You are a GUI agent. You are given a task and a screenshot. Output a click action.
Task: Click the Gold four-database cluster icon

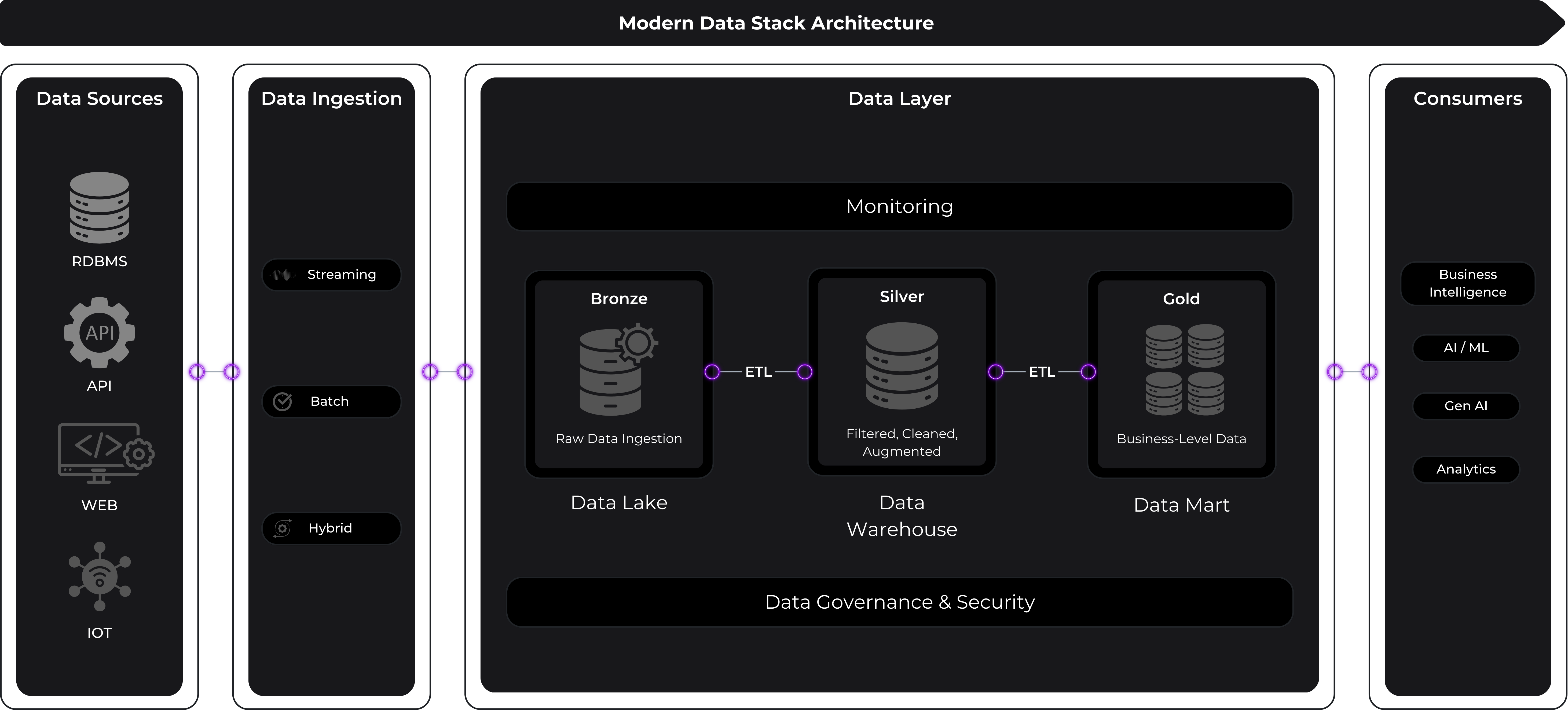1185,370
